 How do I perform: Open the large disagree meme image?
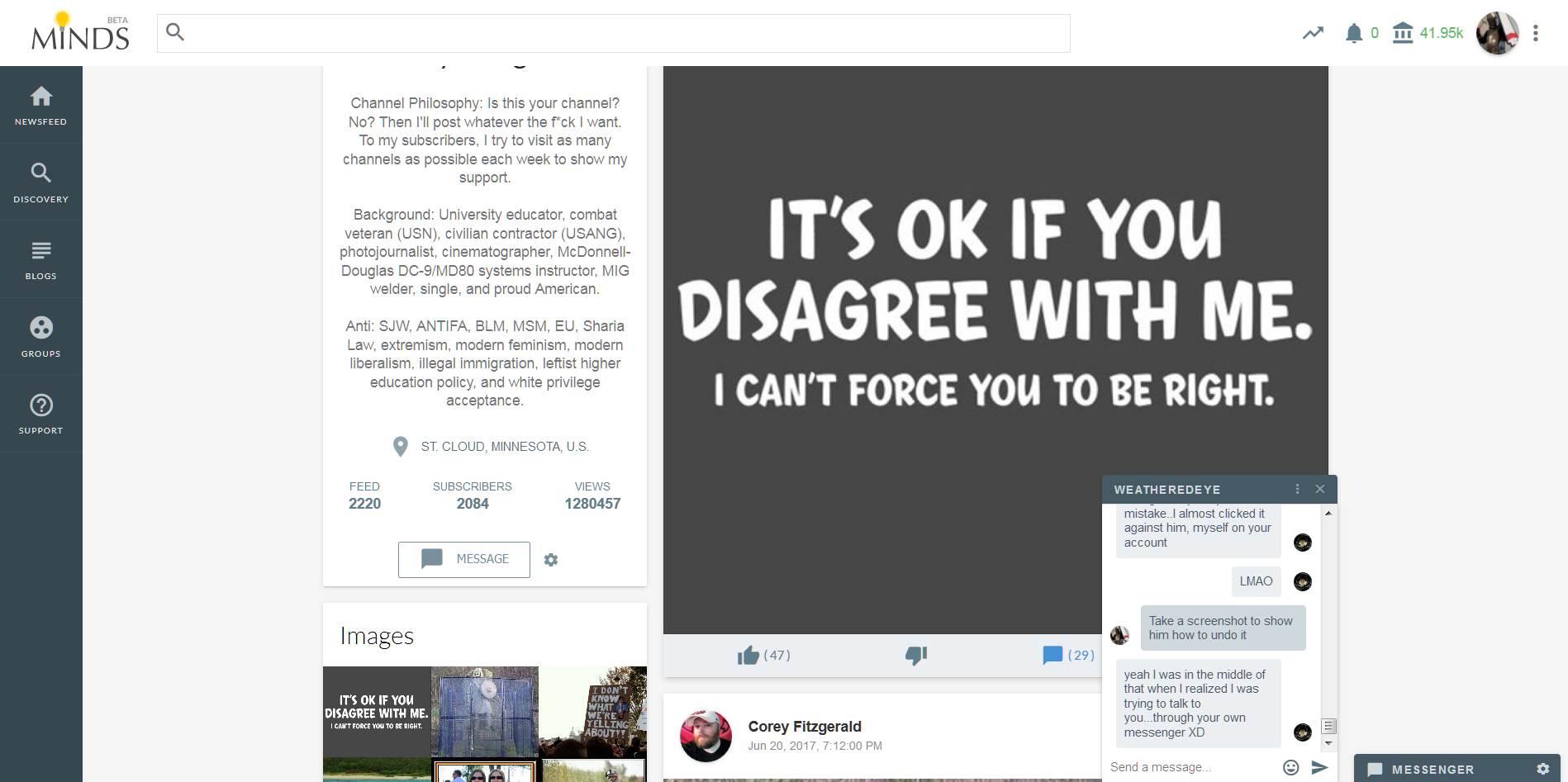995,350
